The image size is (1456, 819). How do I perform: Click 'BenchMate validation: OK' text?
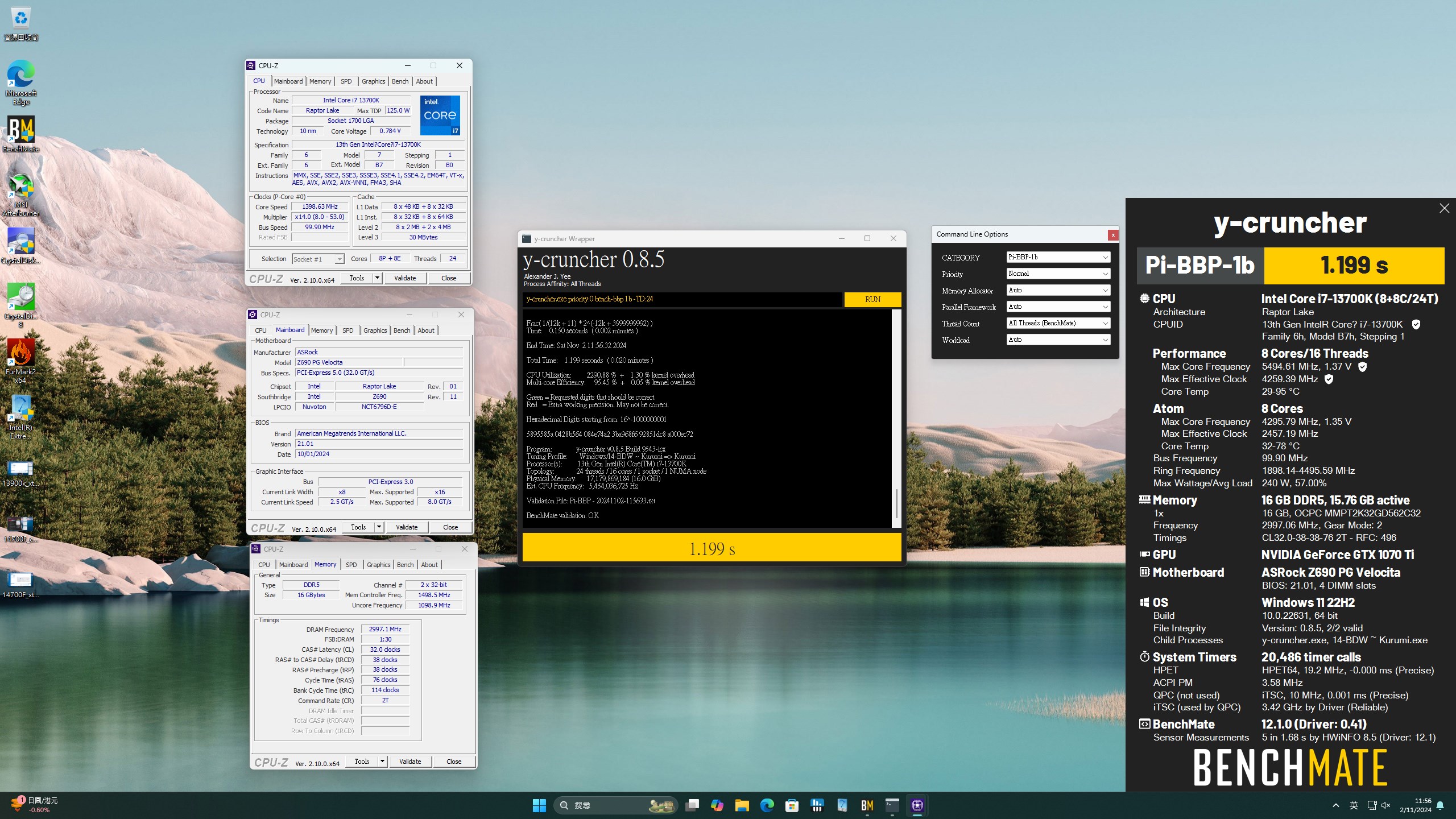pos(562,515)
